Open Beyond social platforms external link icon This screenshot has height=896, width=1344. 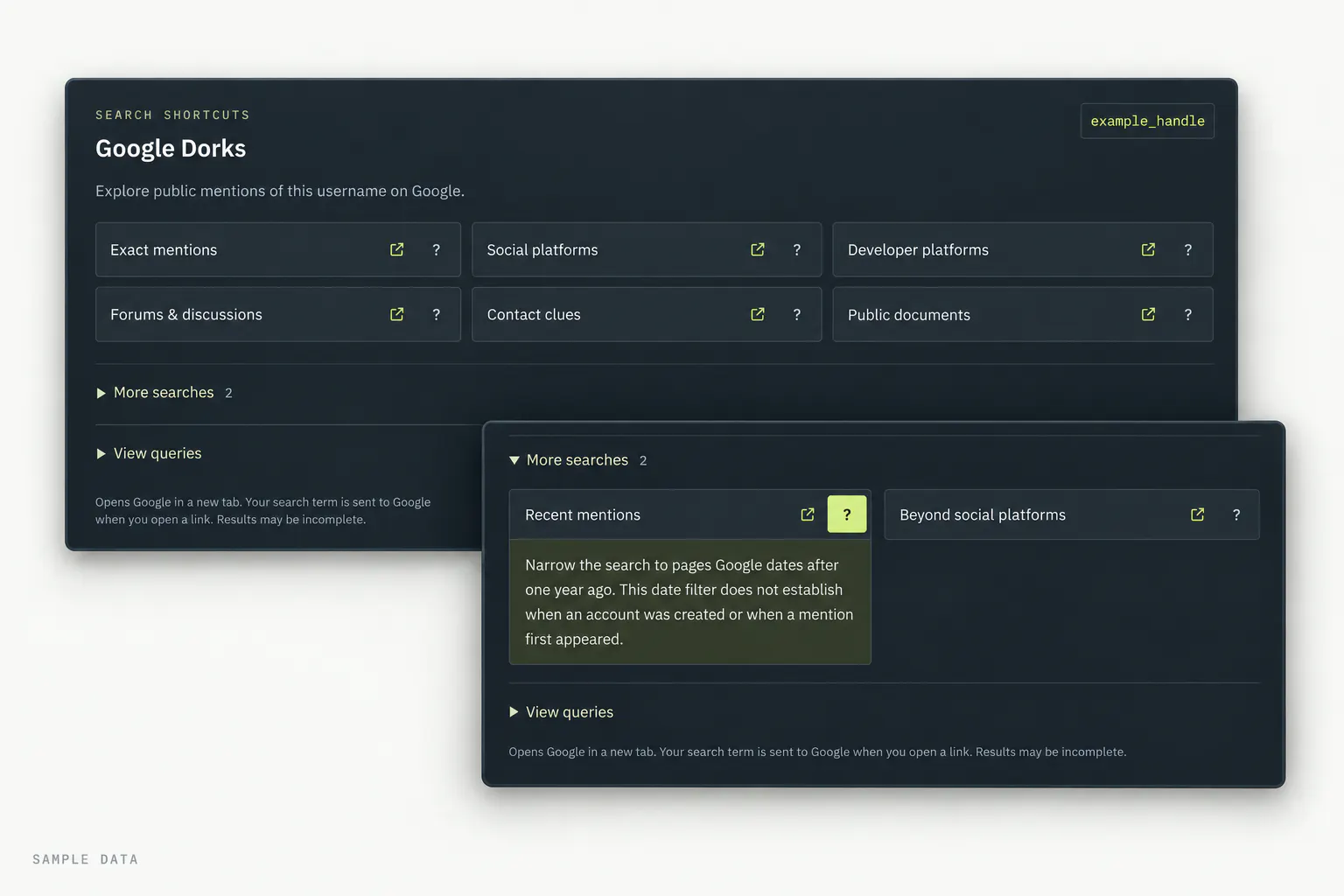(x=1198, y=514)
